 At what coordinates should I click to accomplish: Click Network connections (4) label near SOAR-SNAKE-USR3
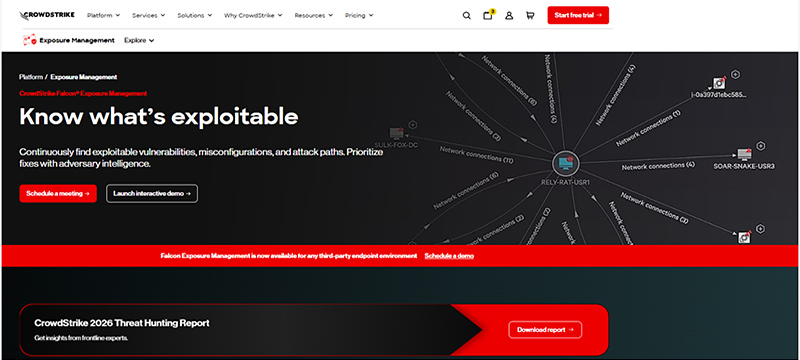pyautogui.click(x=658, y=166)
